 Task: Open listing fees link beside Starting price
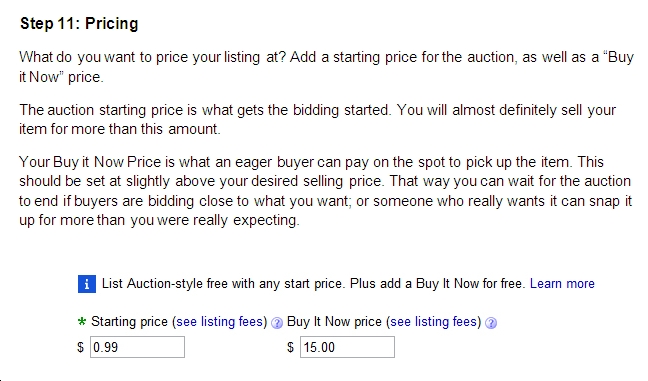click(x=219, y=322)
